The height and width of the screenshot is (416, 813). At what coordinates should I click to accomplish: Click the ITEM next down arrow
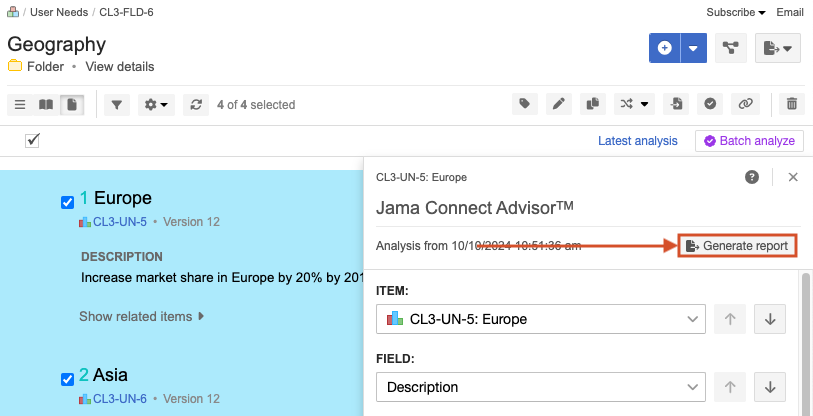(770, 319)
